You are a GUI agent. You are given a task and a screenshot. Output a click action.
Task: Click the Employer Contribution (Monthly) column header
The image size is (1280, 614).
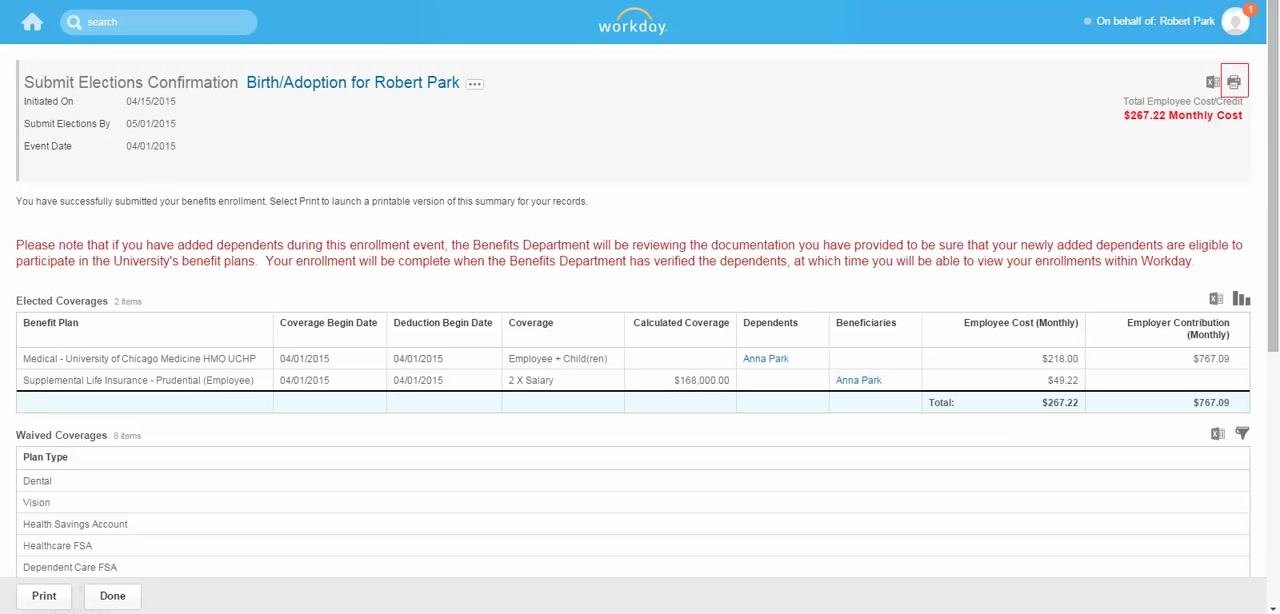tap(1167, 330)
